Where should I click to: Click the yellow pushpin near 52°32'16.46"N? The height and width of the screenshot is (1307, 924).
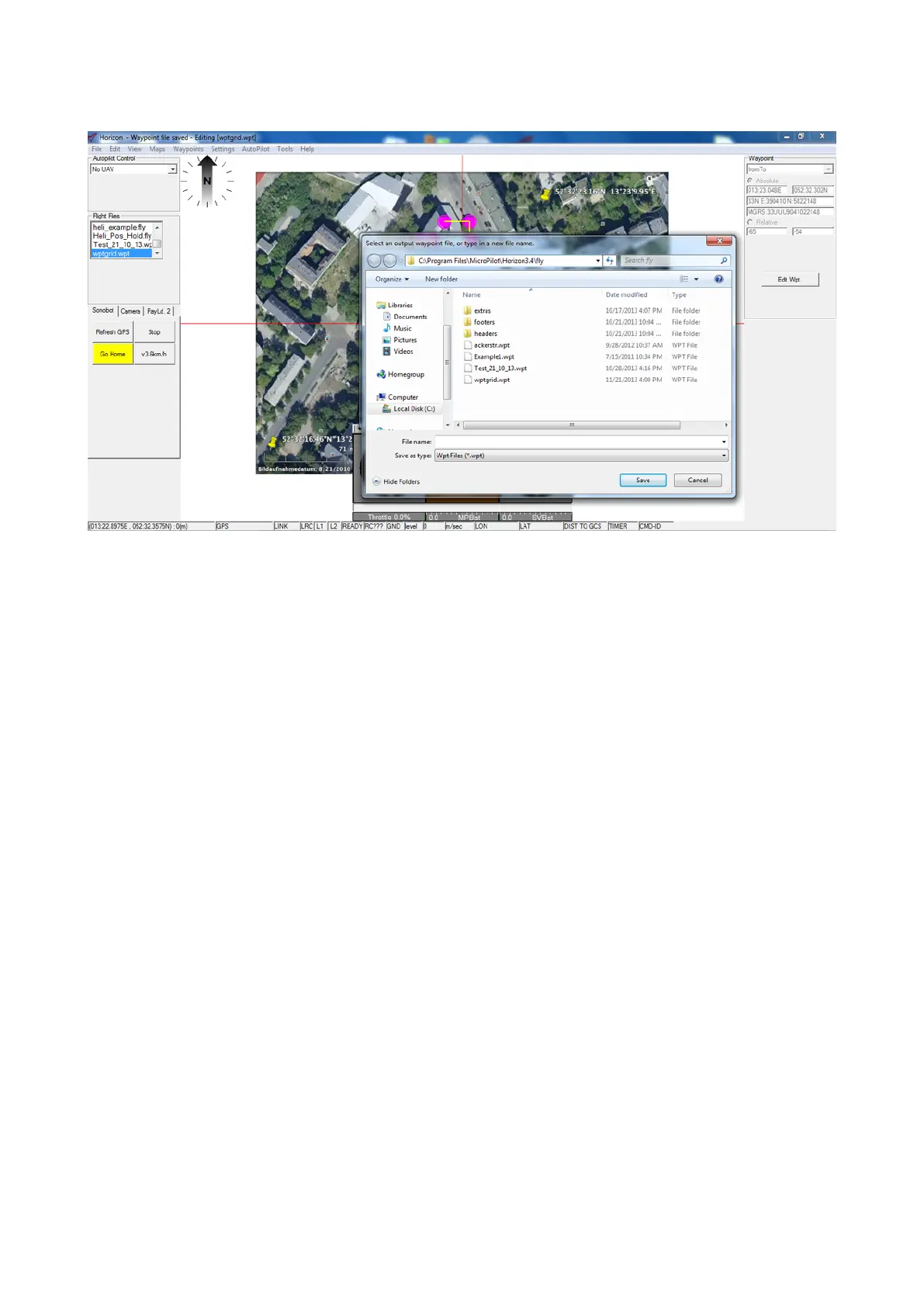pyautogui.click(x=272, y=442)
